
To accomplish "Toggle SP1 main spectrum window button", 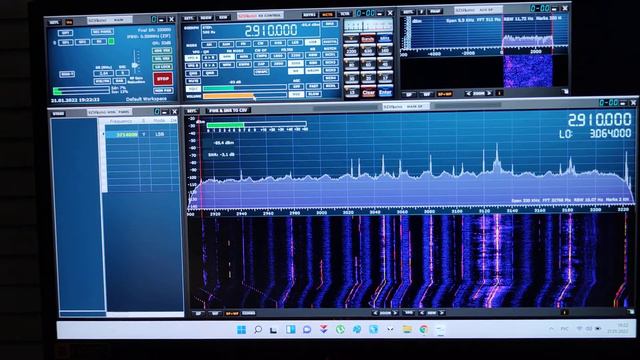I will (x=66, y=42).
